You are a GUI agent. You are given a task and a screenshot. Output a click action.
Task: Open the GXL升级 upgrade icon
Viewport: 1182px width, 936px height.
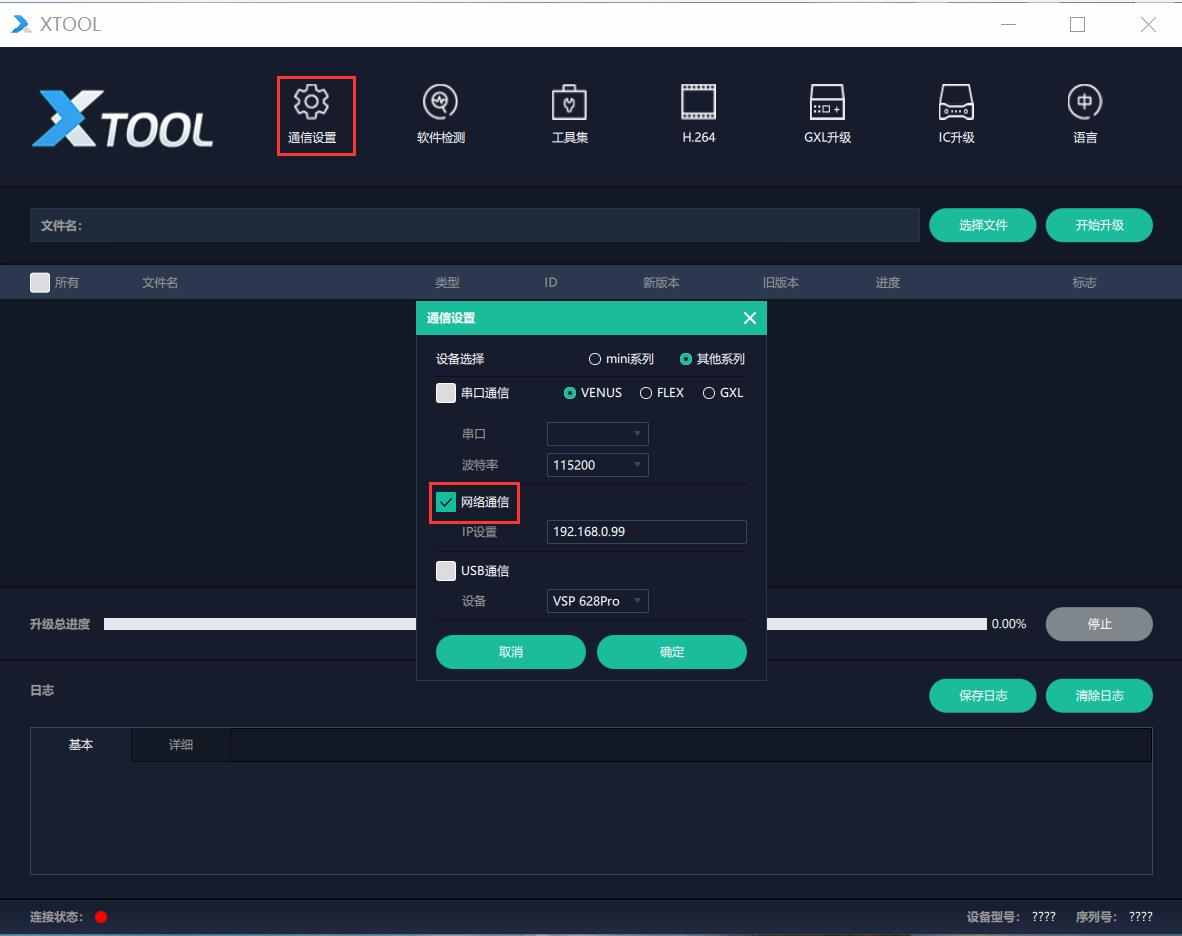pos(827,103)
